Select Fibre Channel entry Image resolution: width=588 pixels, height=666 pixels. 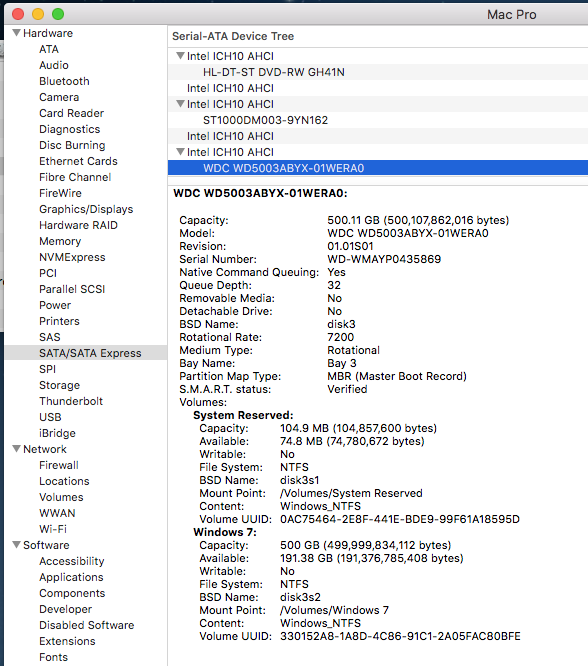click(x=75, y=177)
